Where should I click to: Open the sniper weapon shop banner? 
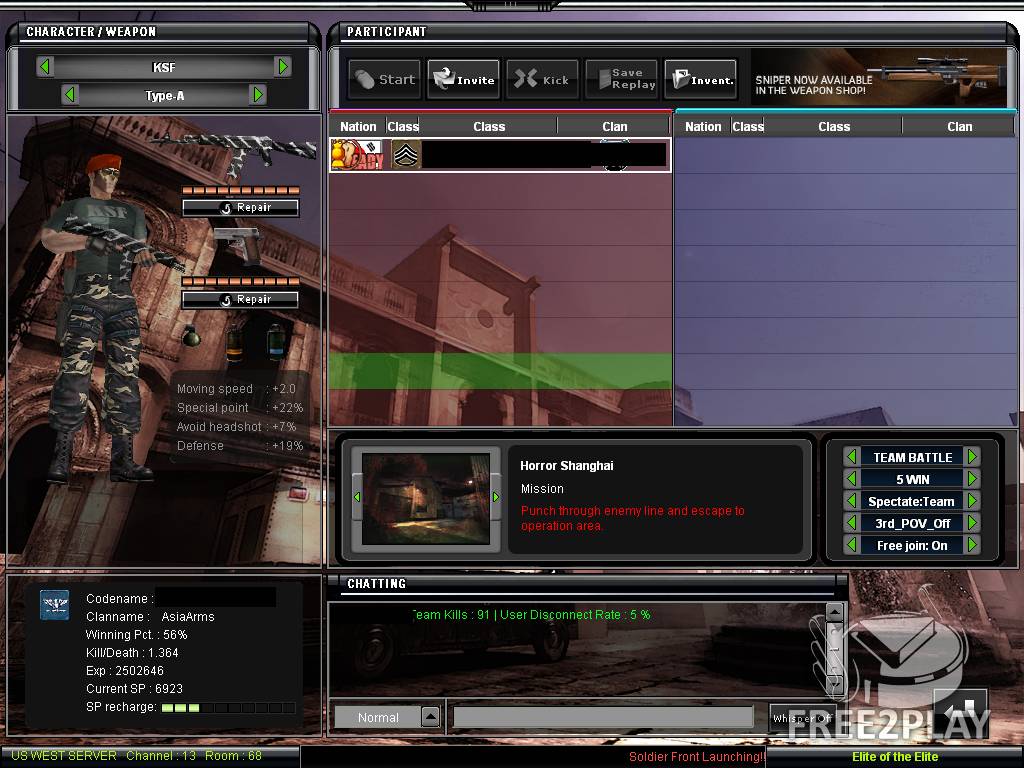tap(879, 78)
